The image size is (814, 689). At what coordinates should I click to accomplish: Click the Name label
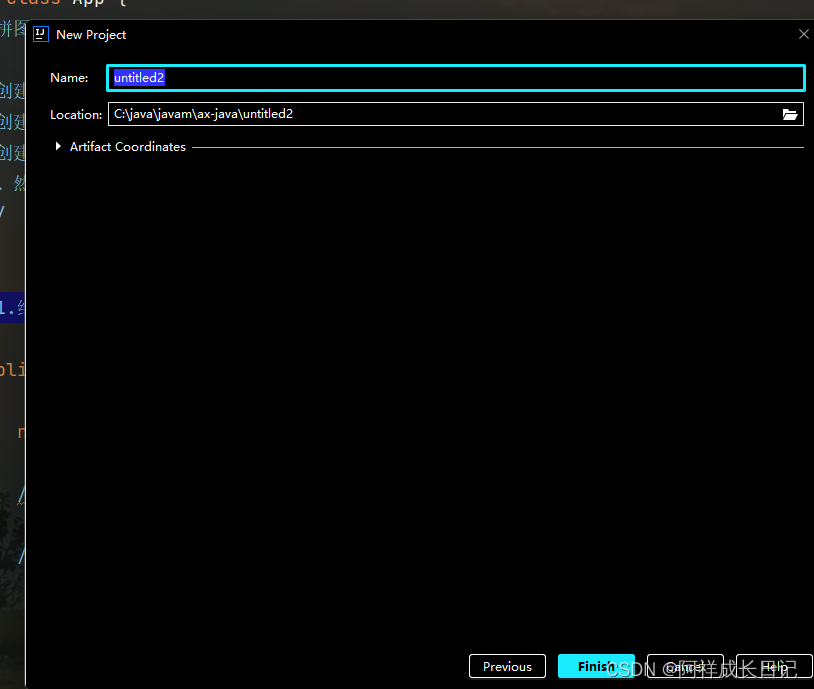[x=69, y=78]
